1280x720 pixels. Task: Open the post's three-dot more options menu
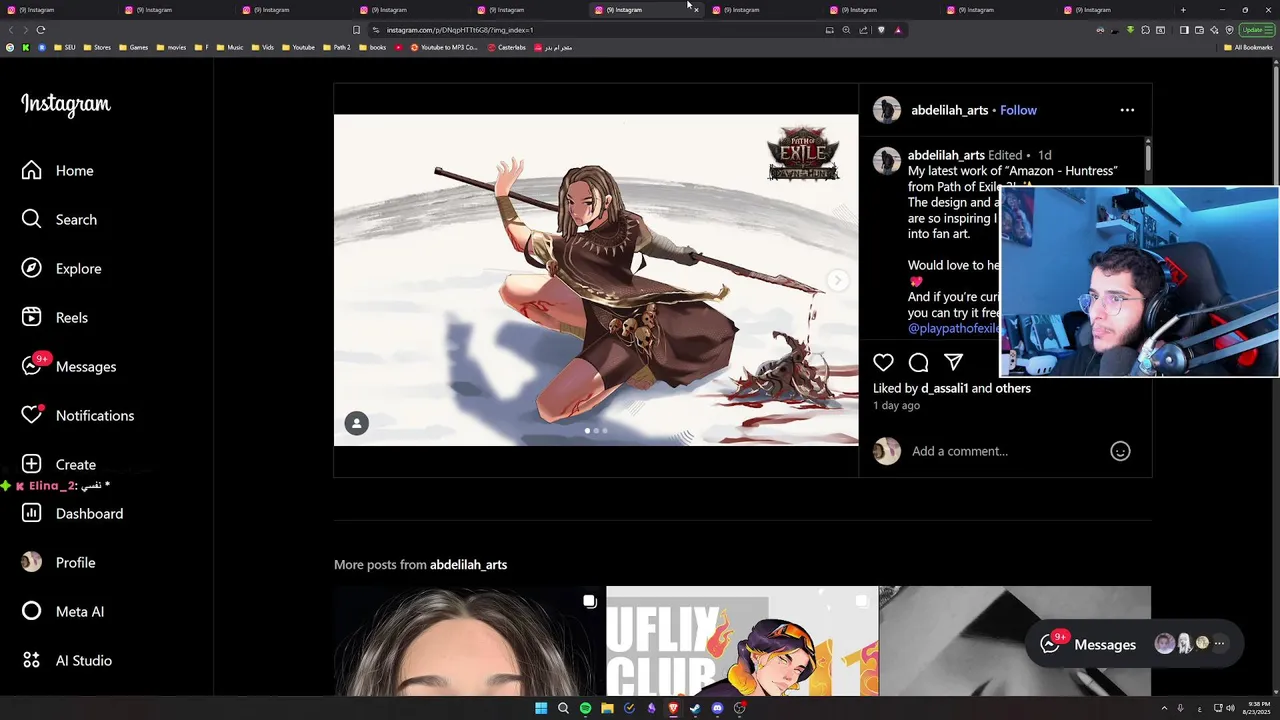[x=1127, y=110]
